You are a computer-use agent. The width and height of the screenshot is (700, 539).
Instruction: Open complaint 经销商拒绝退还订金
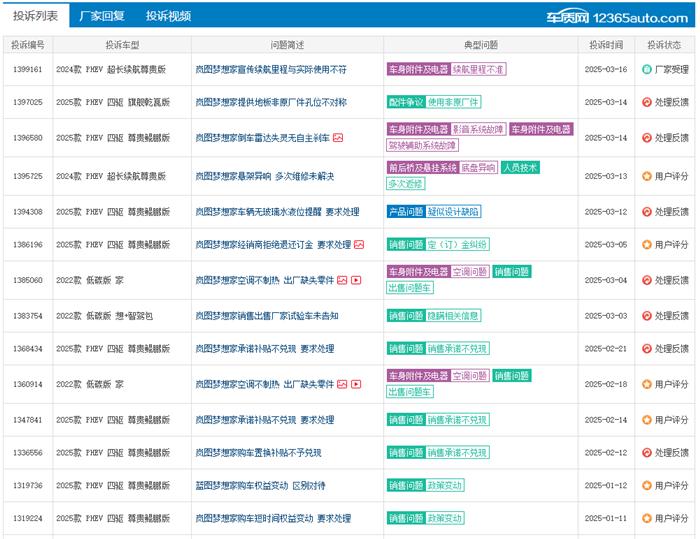(x=273, y=245)
